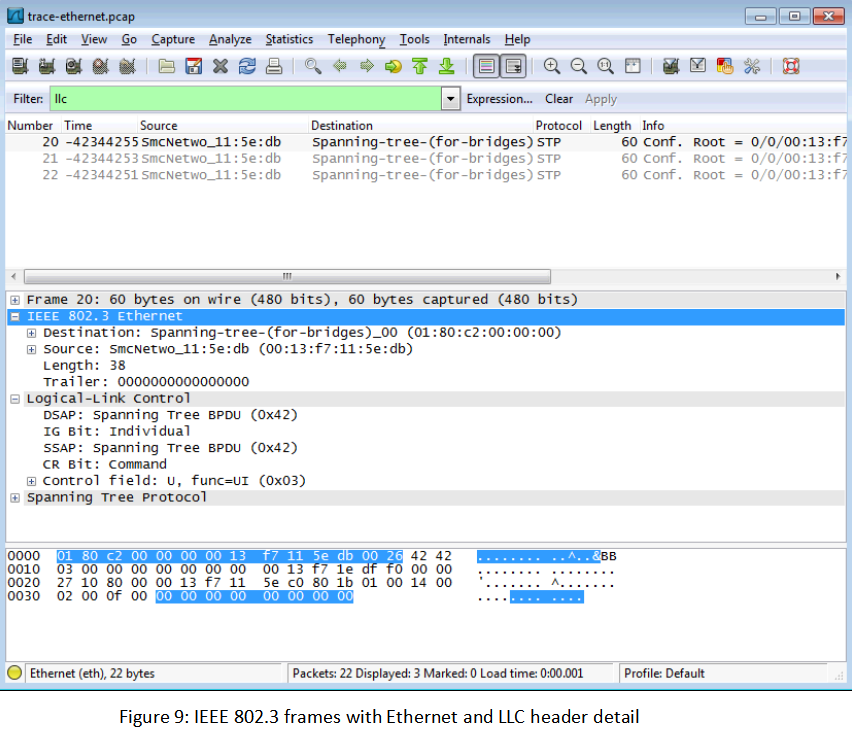Close the capture file with X icon
852x731 pixels.
tap(220, 66)
